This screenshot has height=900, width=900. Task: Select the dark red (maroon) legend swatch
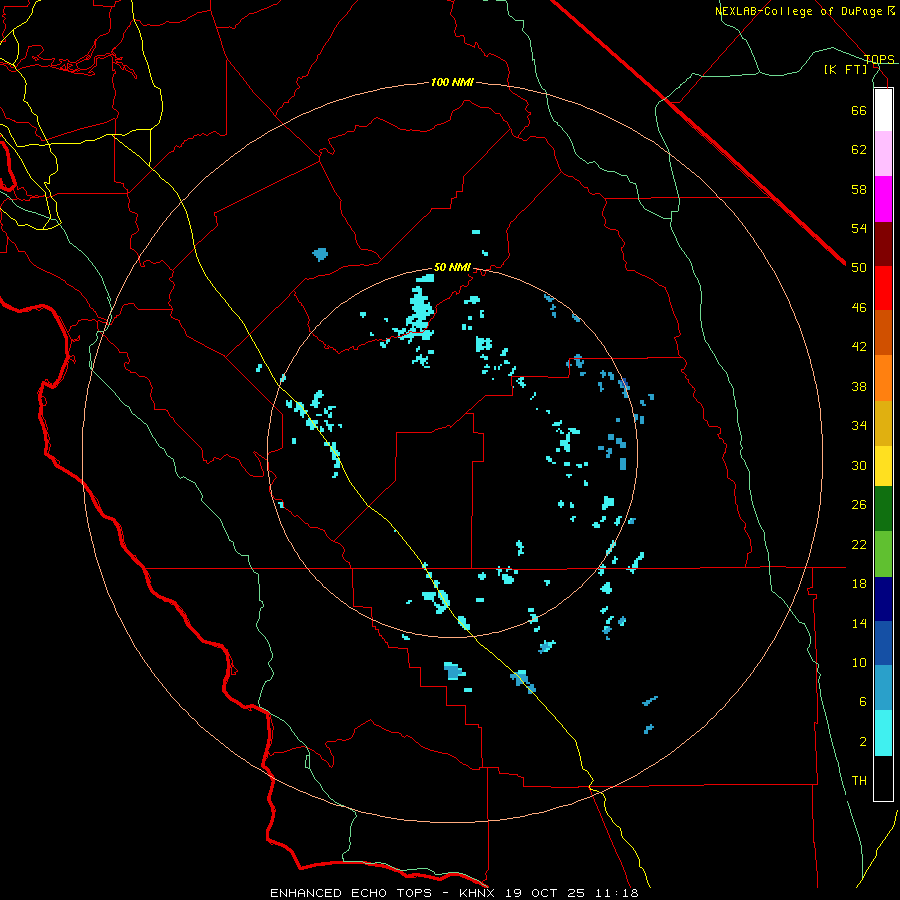(x=883, y=245)
